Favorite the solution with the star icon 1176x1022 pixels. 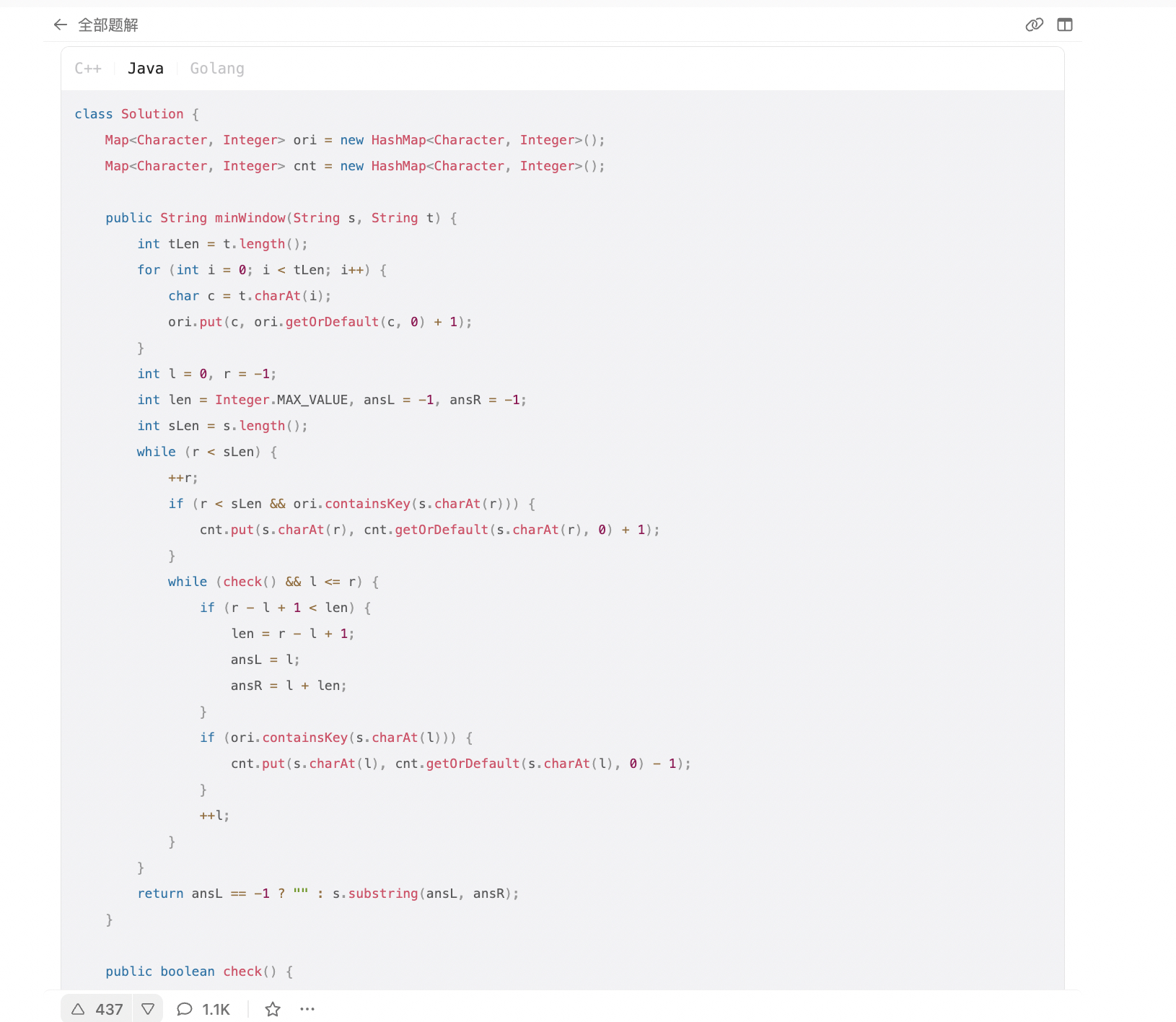click(273, 1009)
